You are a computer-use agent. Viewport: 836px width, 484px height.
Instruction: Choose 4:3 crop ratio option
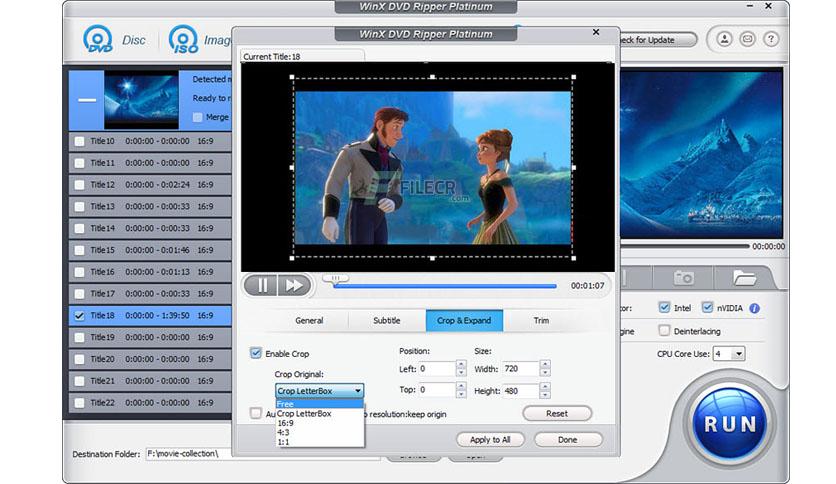tap(319, 433)
